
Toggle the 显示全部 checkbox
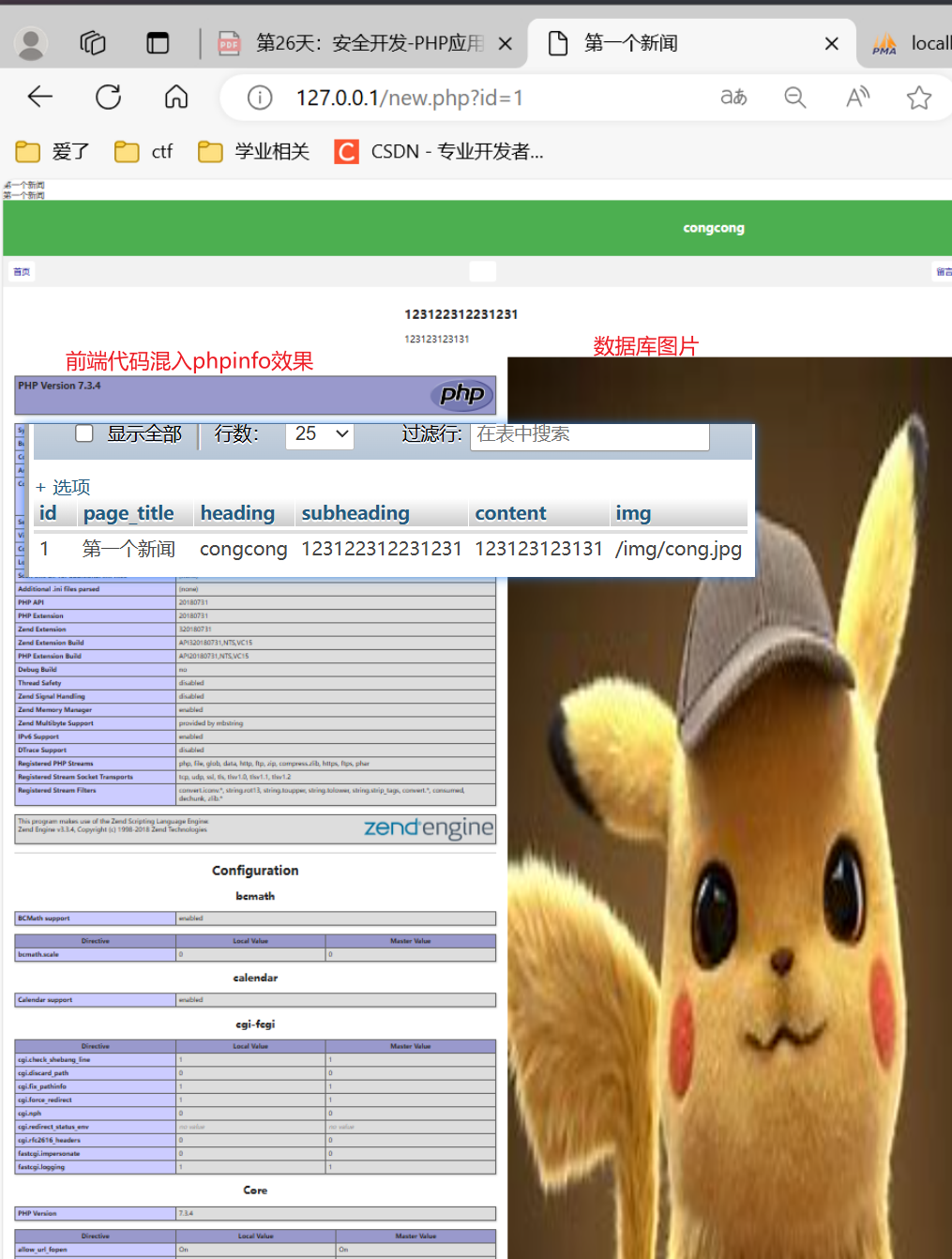84,433
